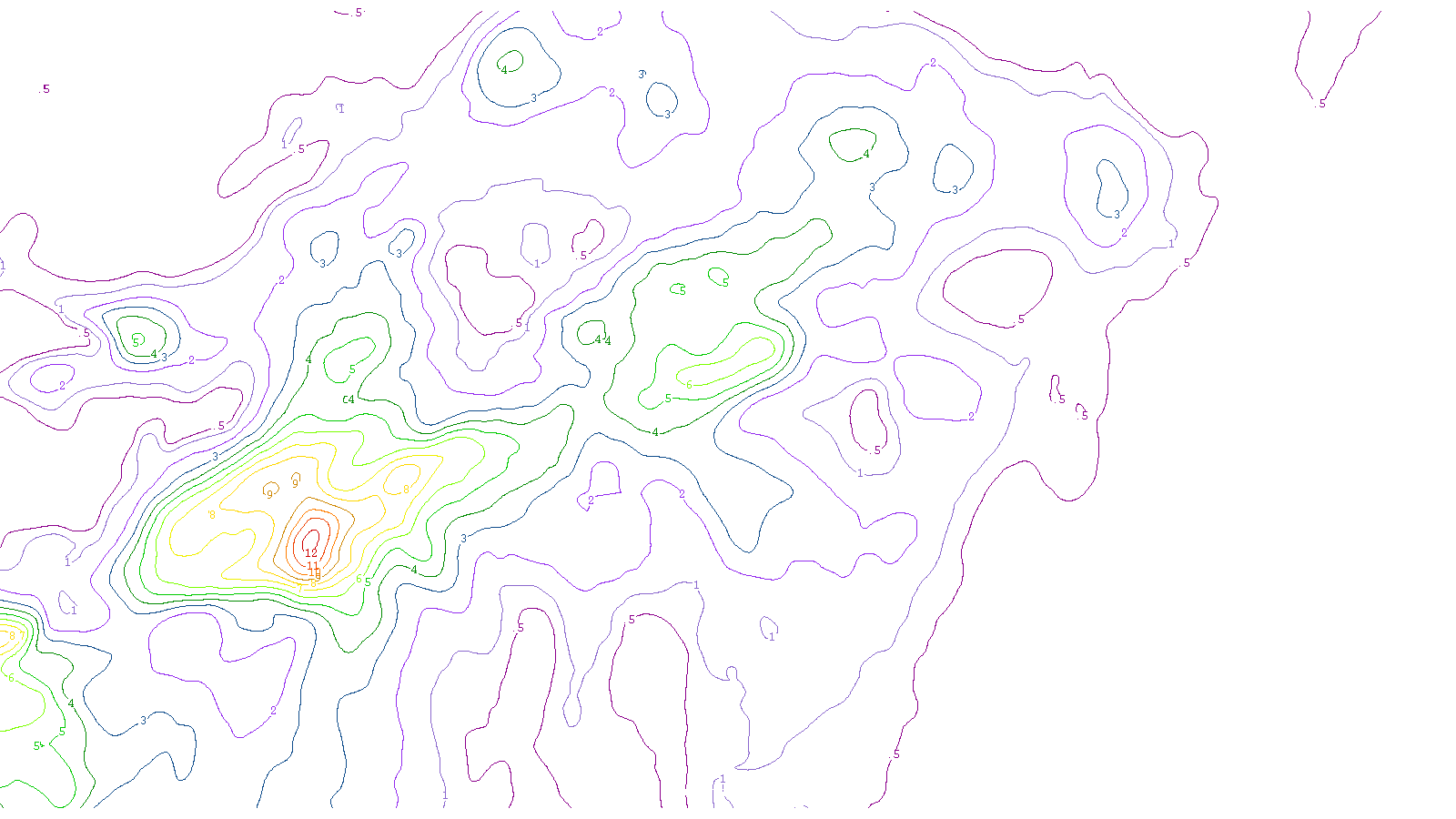Click the red "12" contour label
1456x819 pixels.
tap(311, 553)
